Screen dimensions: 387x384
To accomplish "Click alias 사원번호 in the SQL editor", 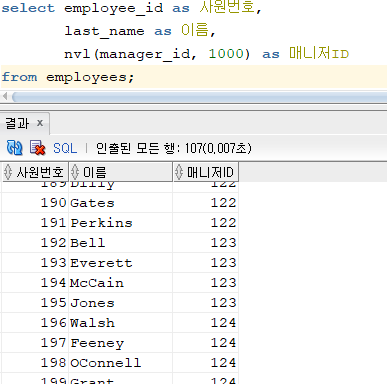I will coord(227,7).
